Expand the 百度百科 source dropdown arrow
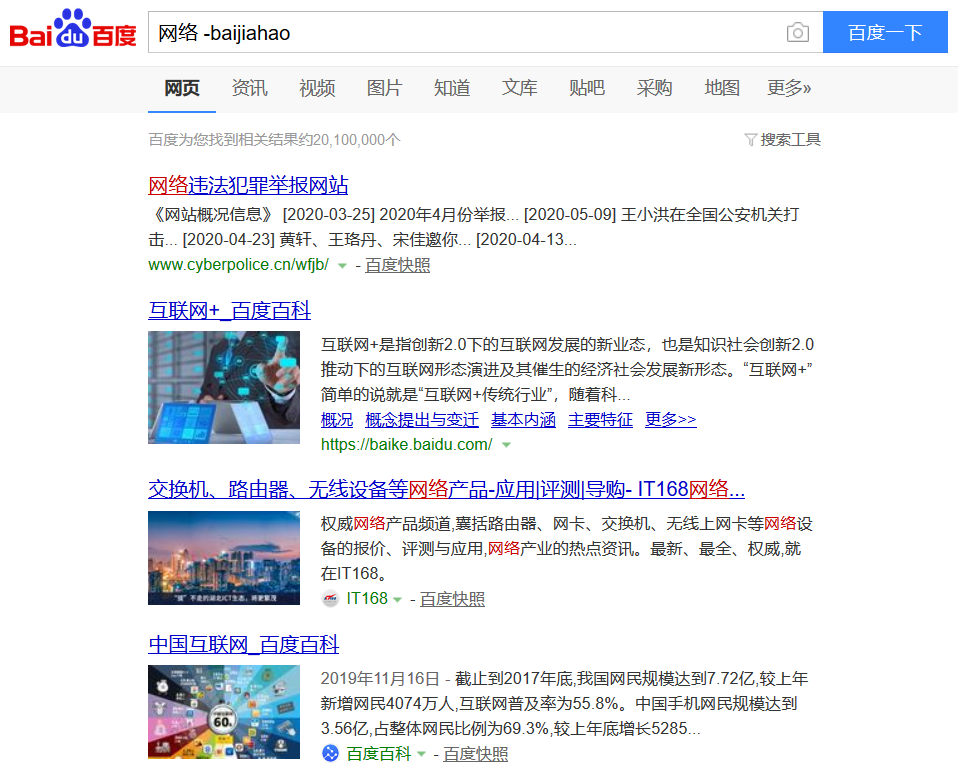958x773 pixels. click(421, 755)
